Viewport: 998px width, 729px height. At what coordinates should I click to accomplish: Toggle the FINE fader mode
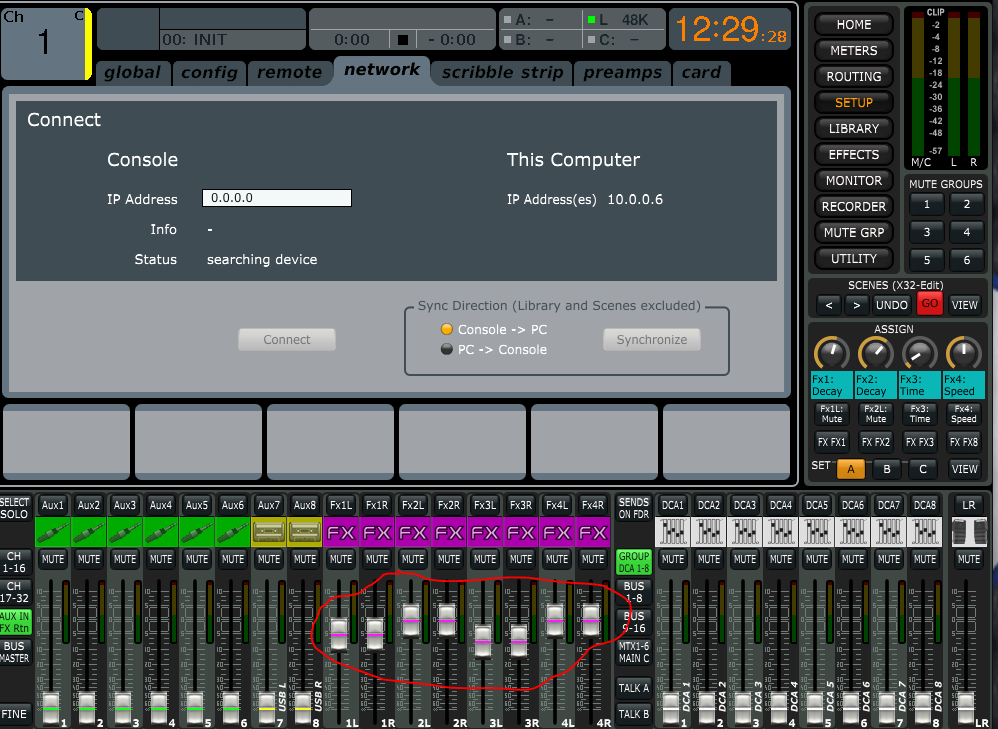coord(15,714)
